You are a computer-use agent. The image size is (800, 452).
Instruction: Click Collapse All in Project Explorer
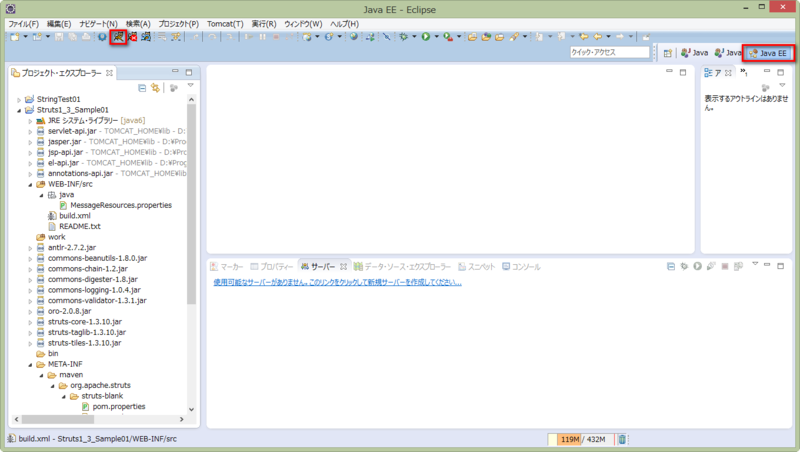142,88
